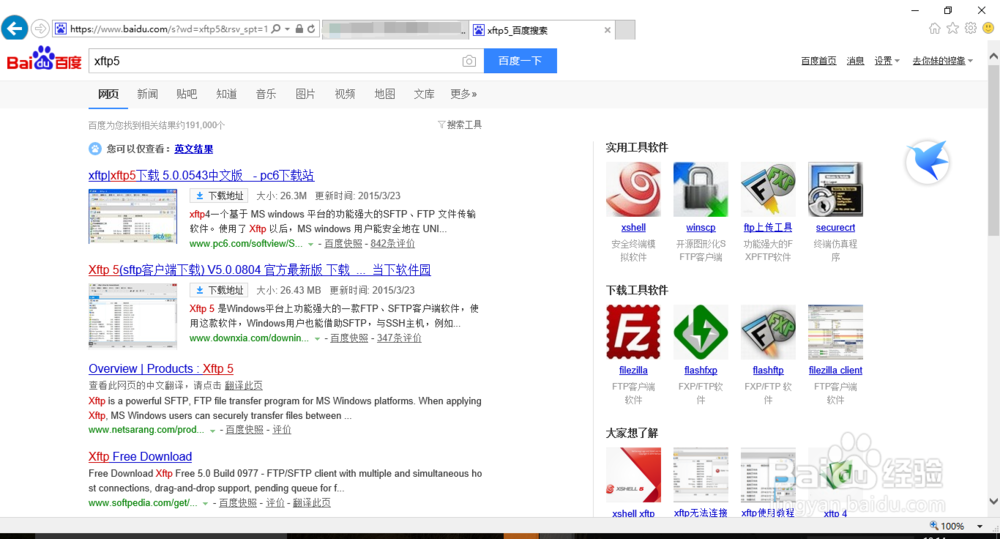Switch to the 贴吧 tab
Viewport: 1000px width, 539px height.
[187, 94]
